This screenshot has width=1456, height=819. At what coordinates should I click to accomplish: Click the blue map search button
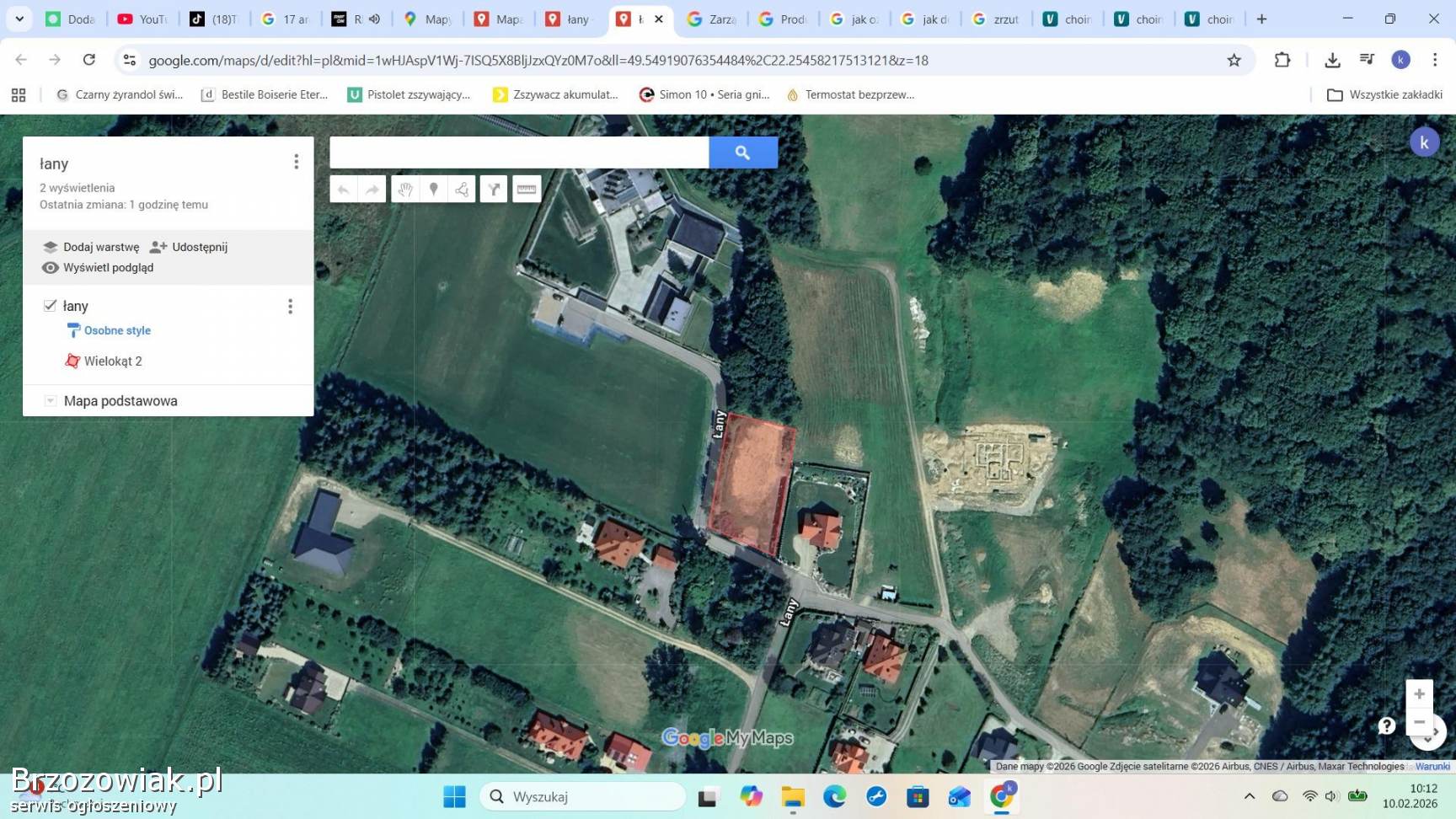(x=742, y=153)
